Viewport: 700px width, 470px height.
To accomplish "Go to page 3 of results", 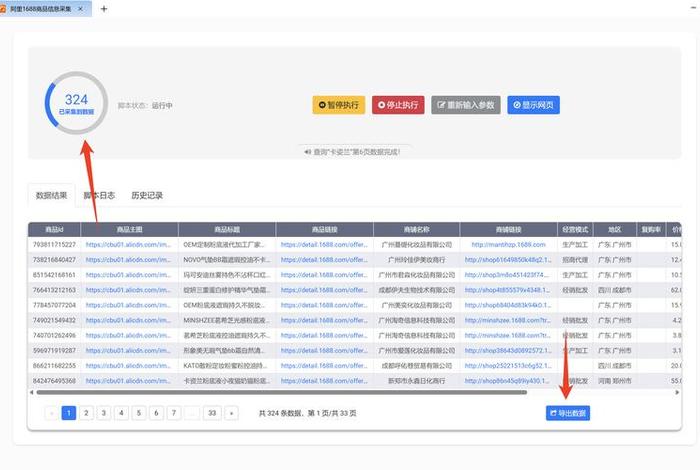I will 104,413.
